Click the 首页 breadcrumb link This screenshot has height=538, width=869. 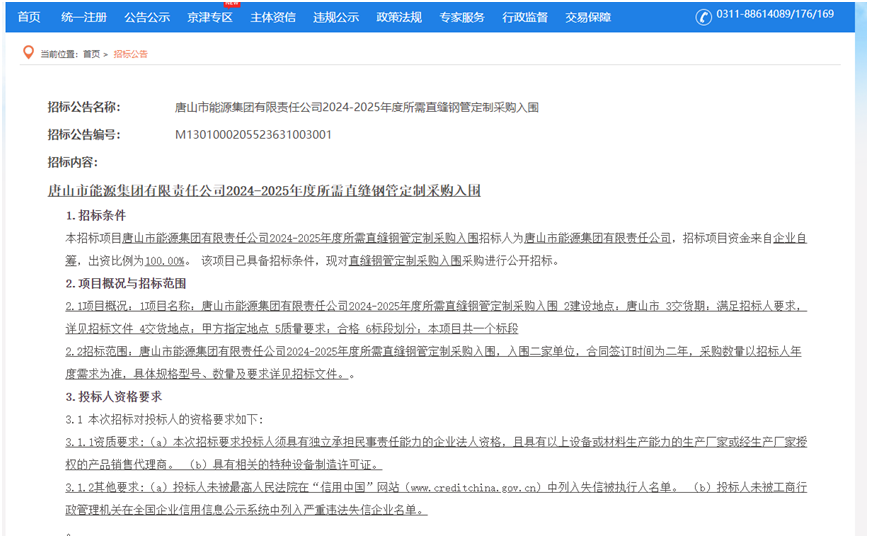(91, 54)
